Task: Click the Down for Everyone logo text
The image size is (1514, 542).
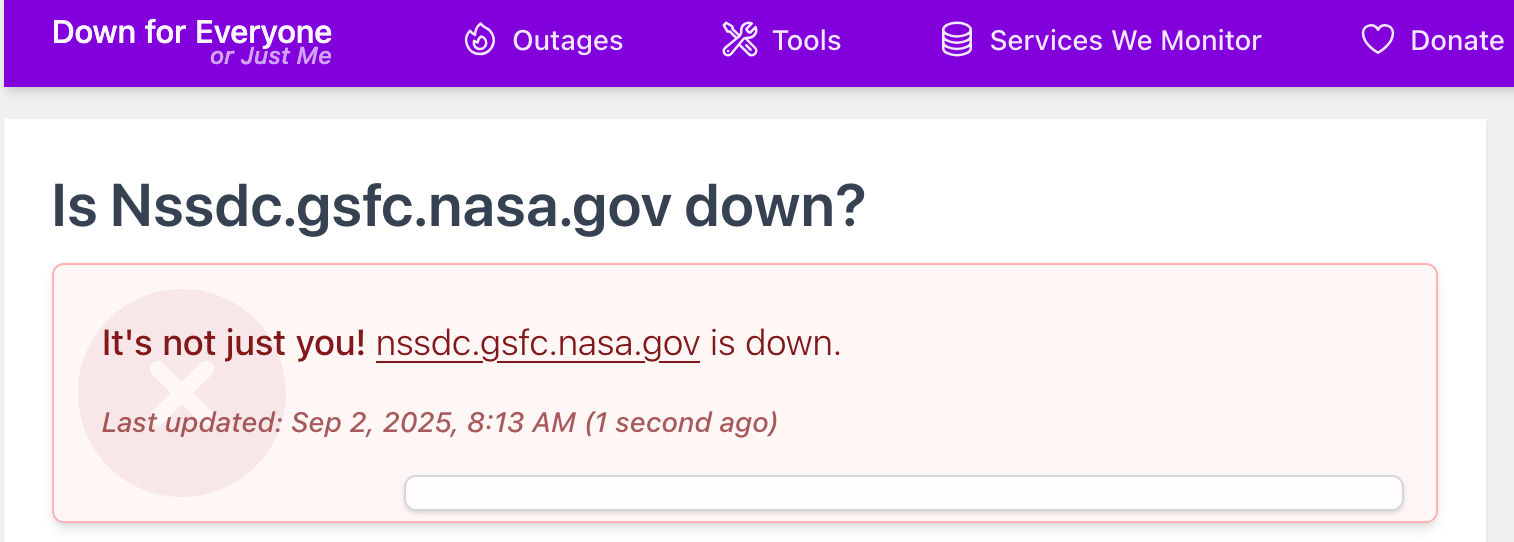Action: coord(191,31)
